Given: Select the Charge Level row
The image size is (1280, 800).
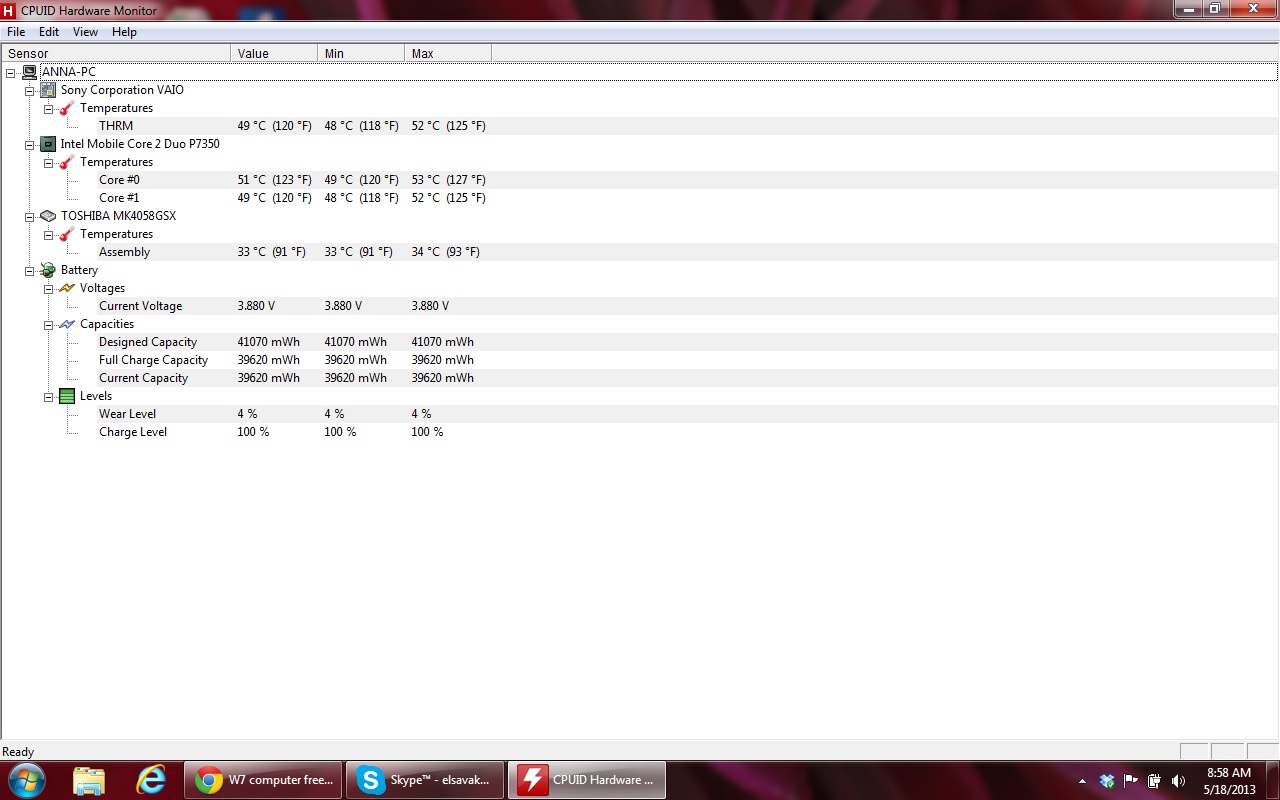Looking at the screenshot, I should point(640,432).
